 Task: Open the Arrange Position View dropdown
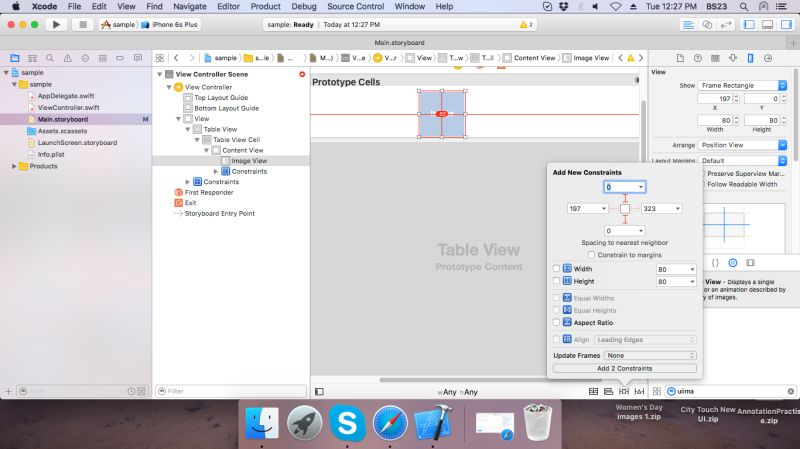pyautogui.click(x=742, y=145)
